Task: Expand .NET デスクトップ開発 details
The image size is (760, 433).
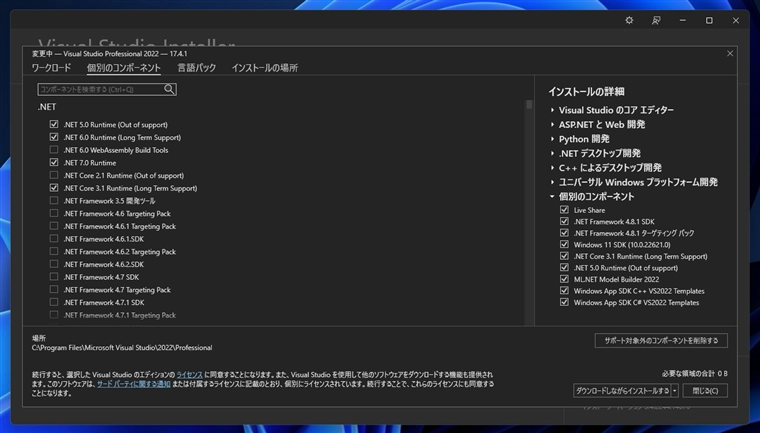Action: pos(552,153)
